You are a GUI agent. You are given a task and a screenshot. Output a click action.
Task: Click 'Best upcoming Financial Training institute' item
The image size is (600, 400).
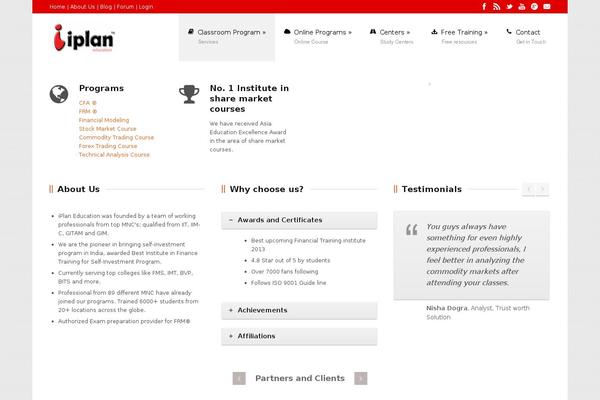(308, 245)
